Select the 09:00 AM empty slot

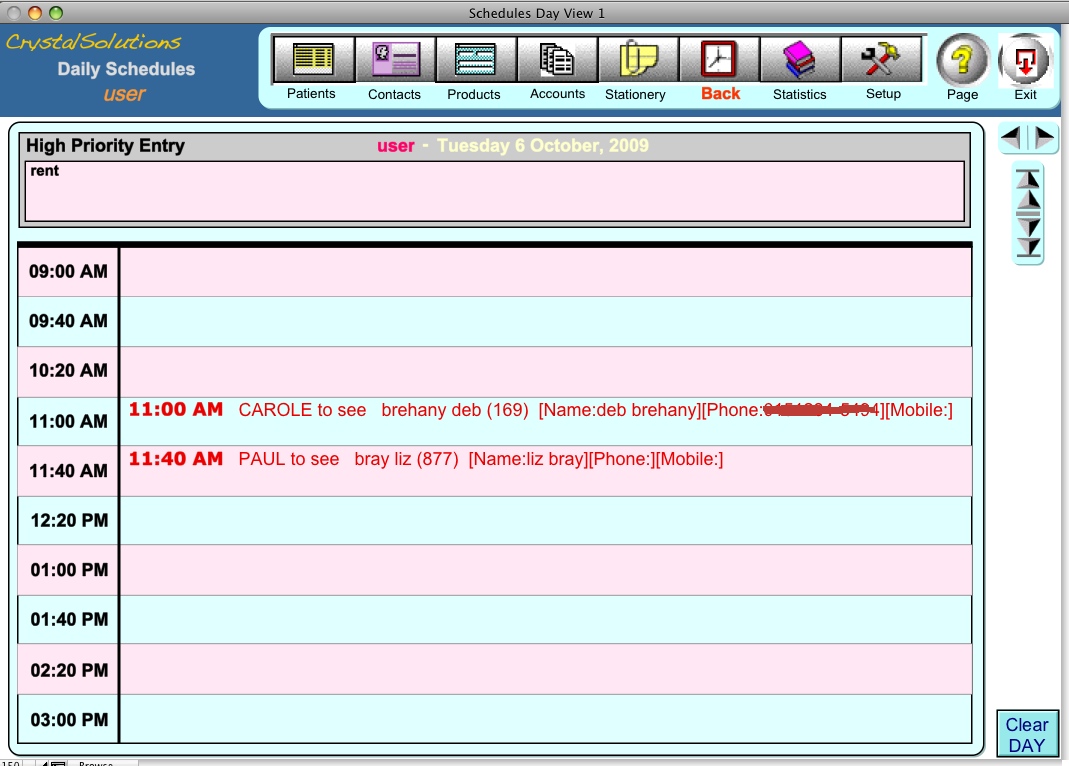545,272
